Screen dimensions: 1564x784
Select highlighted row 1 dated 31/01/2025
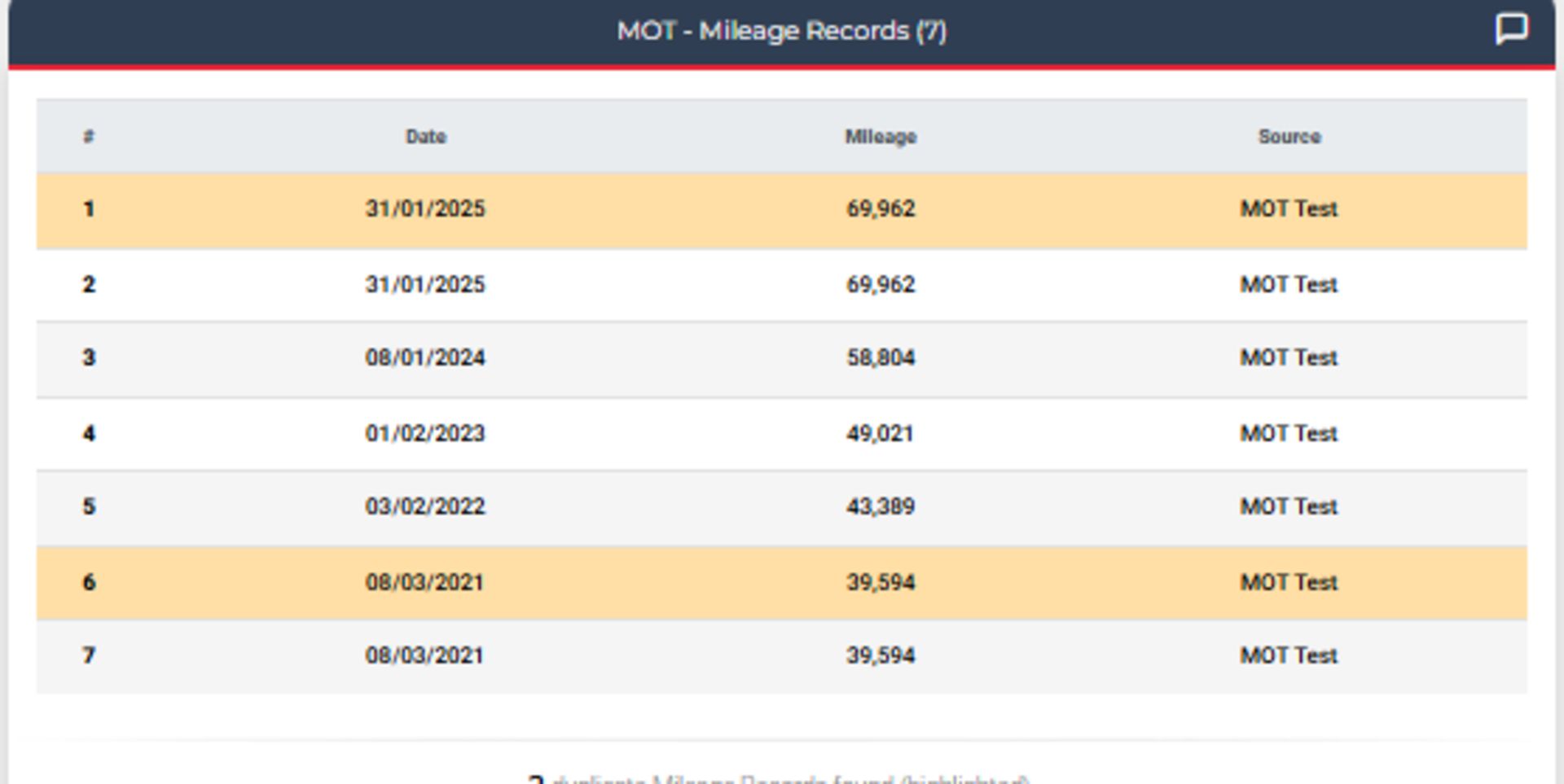click(782, 210)
